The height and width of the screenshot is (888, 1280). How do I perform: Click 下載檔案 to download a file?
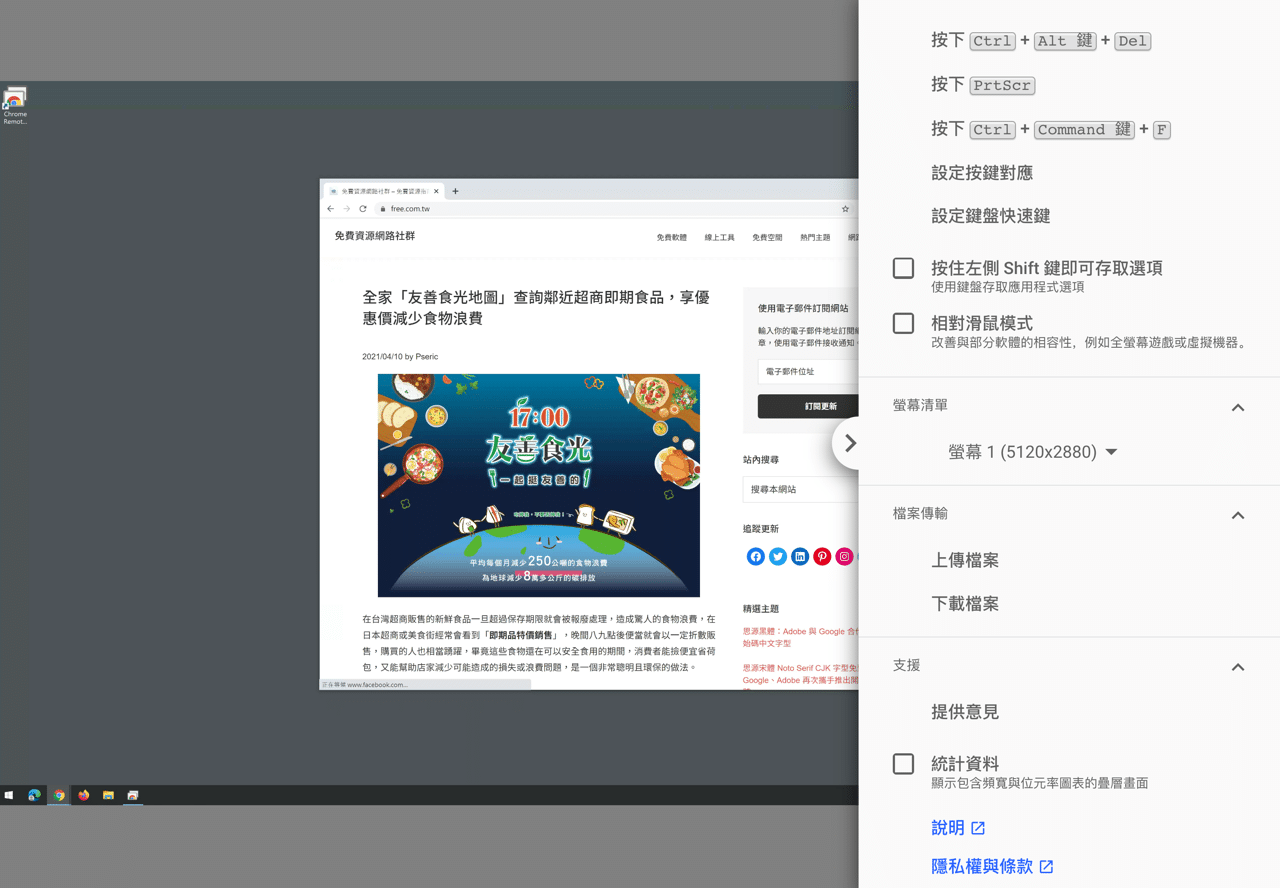point(965,604)
